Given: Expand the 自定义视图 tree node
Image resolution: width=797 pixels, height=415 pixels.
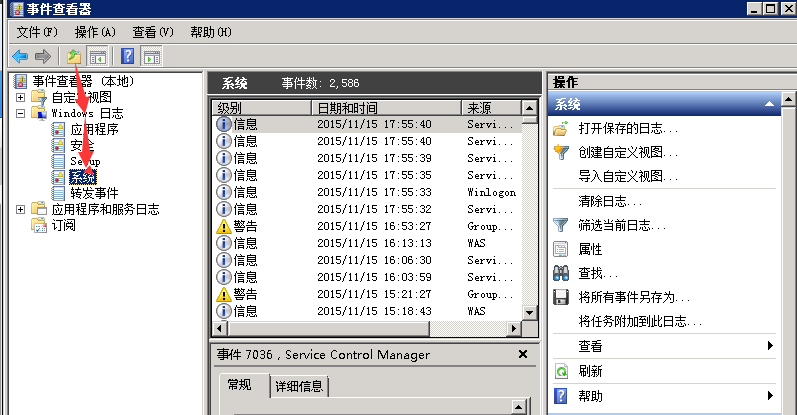Looking at the screenshot, I should (21, 97).
